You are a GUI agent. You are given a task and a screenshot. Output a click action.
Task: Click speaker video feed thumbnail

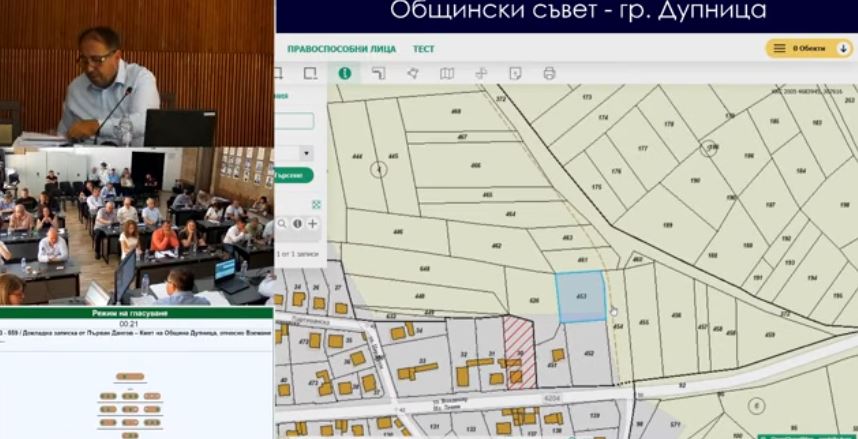tap(137, 73)
